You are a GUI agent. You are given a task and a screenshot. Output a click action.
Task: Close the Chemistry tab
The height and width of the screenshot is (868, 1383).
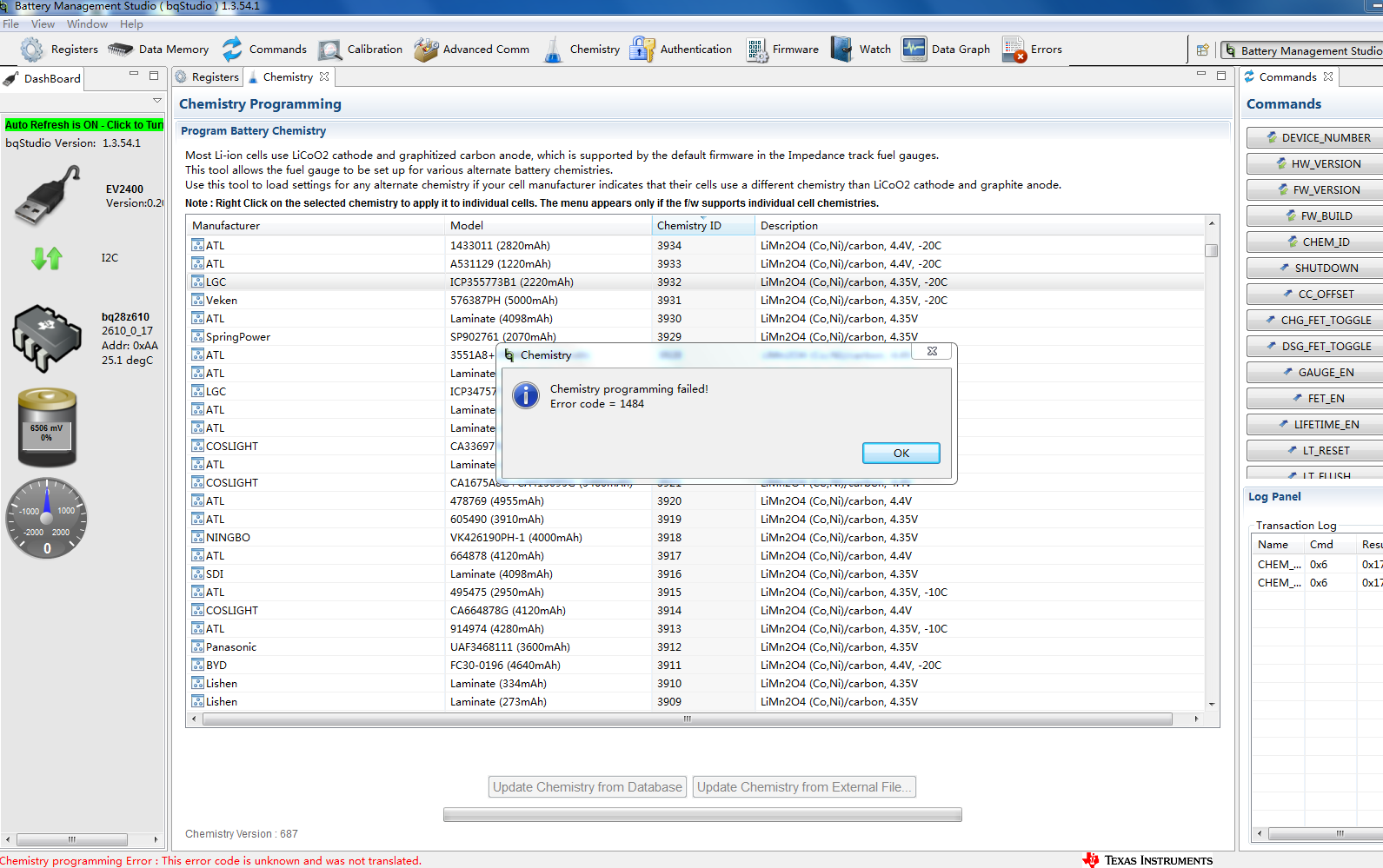(x=324, y=76)
